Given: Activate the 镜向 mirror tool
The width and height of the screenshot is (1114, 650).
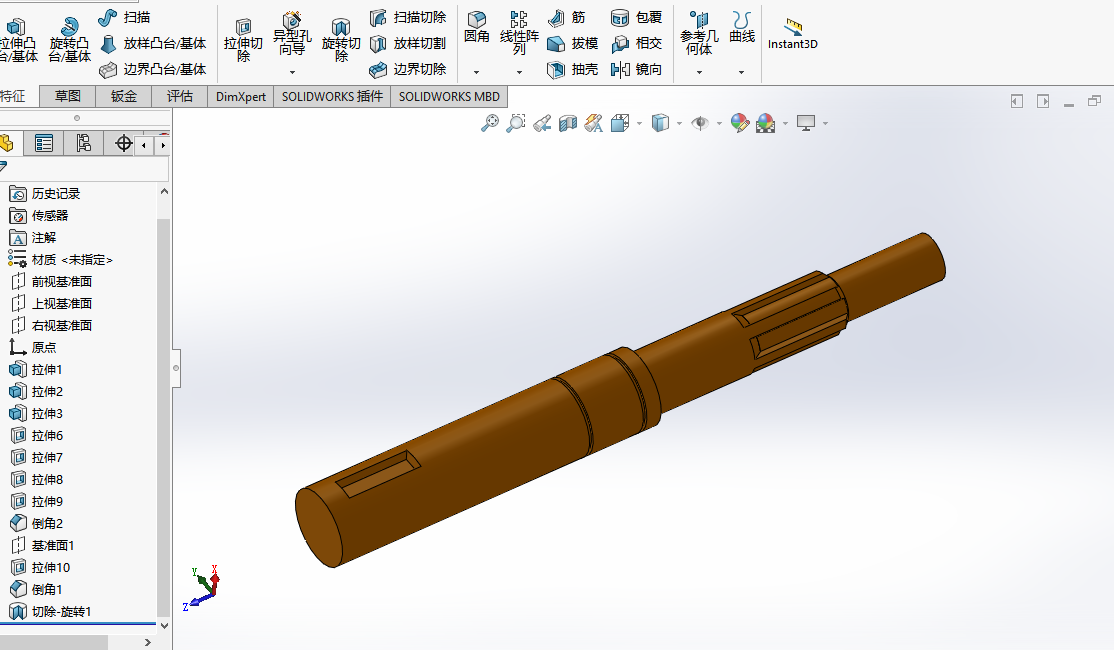Looking at the screenshot, I should pos(637,69).
